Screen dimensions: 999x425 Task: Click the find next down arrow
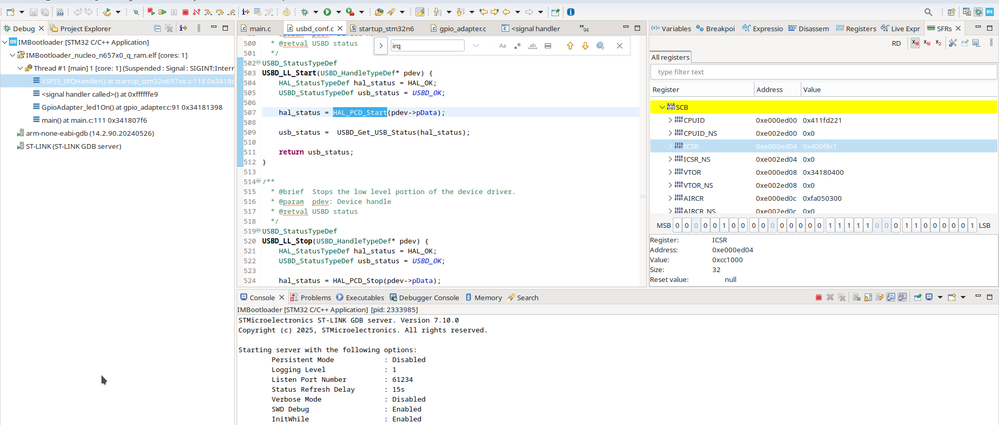(x=585, y=46)
